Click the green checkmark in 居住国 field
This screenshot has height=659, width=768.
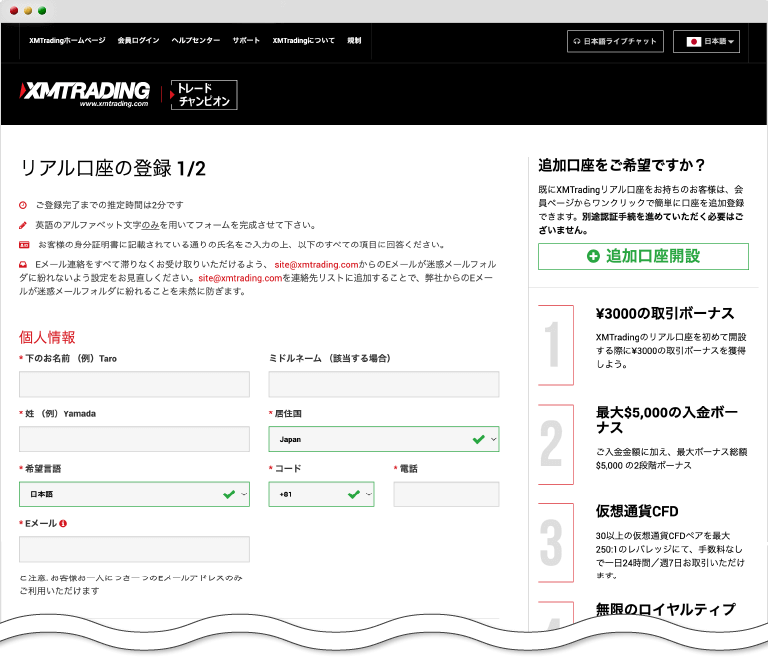(479, 439)
